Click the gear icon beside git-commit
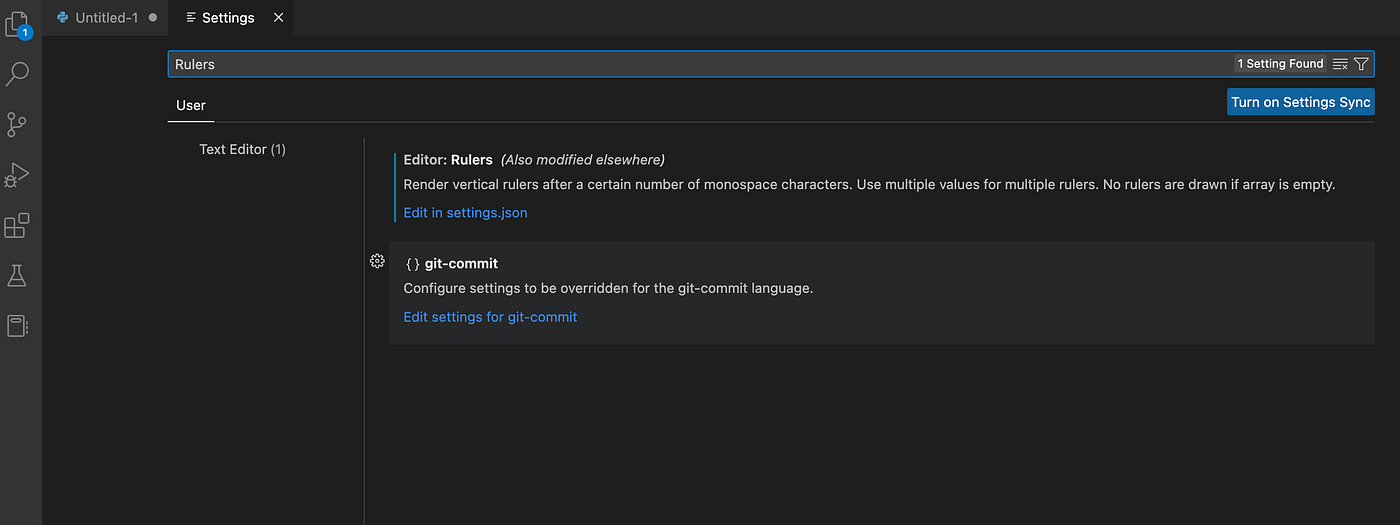The height and width of the screenshot is (525, 1400). click(377, 262)
